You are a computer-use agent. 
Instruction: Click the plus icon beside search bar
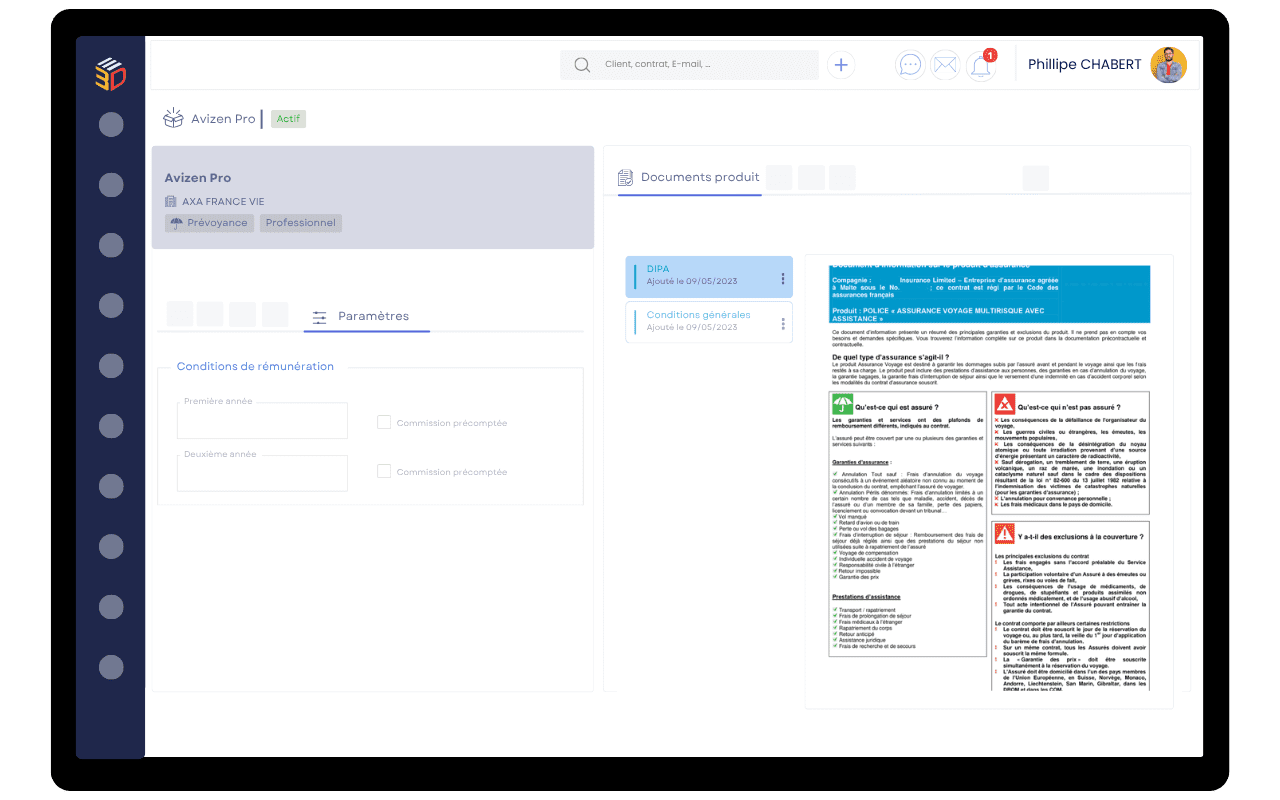pyautogui.click(x=841, y=65)
